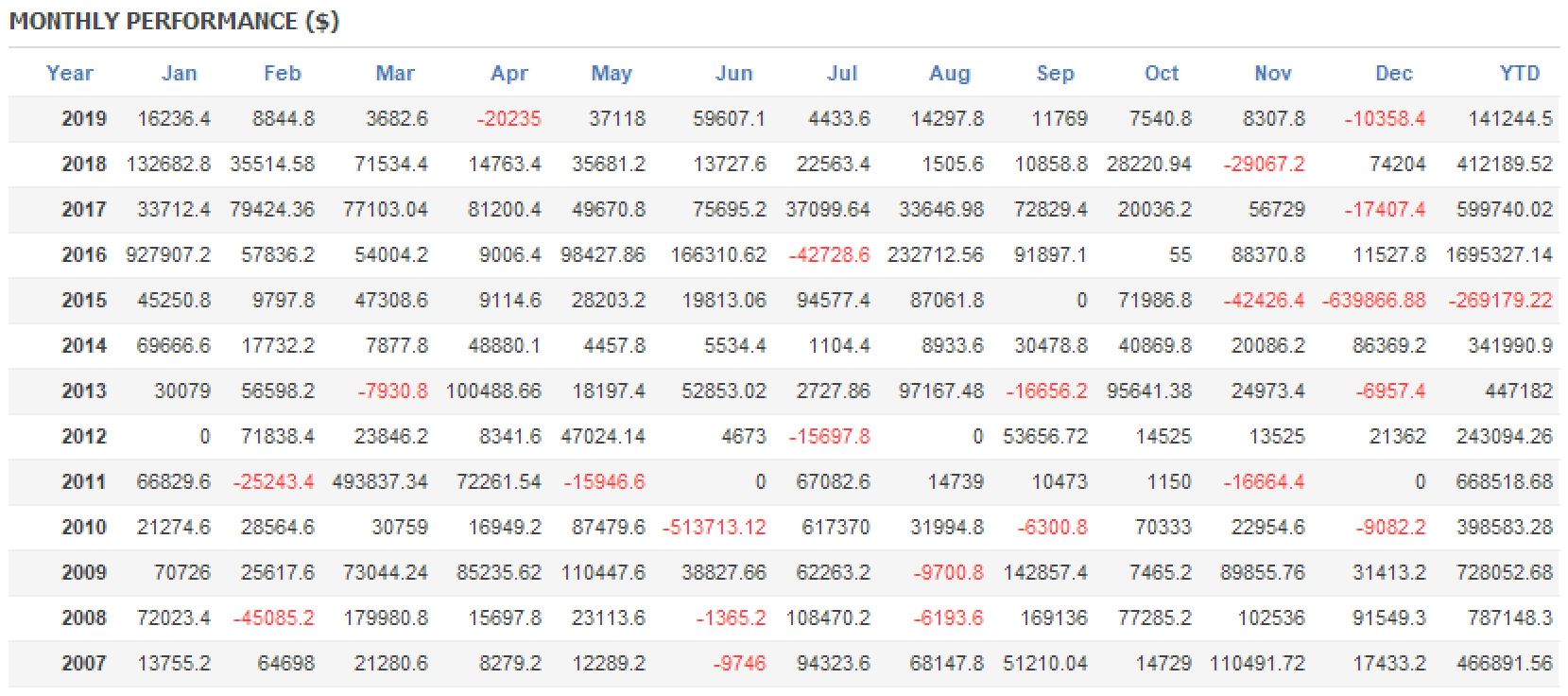The height and width of the screenshot is (696, 1568).
Task: Select 2016 January value 927907.2
Action: (x=168, y=255)
